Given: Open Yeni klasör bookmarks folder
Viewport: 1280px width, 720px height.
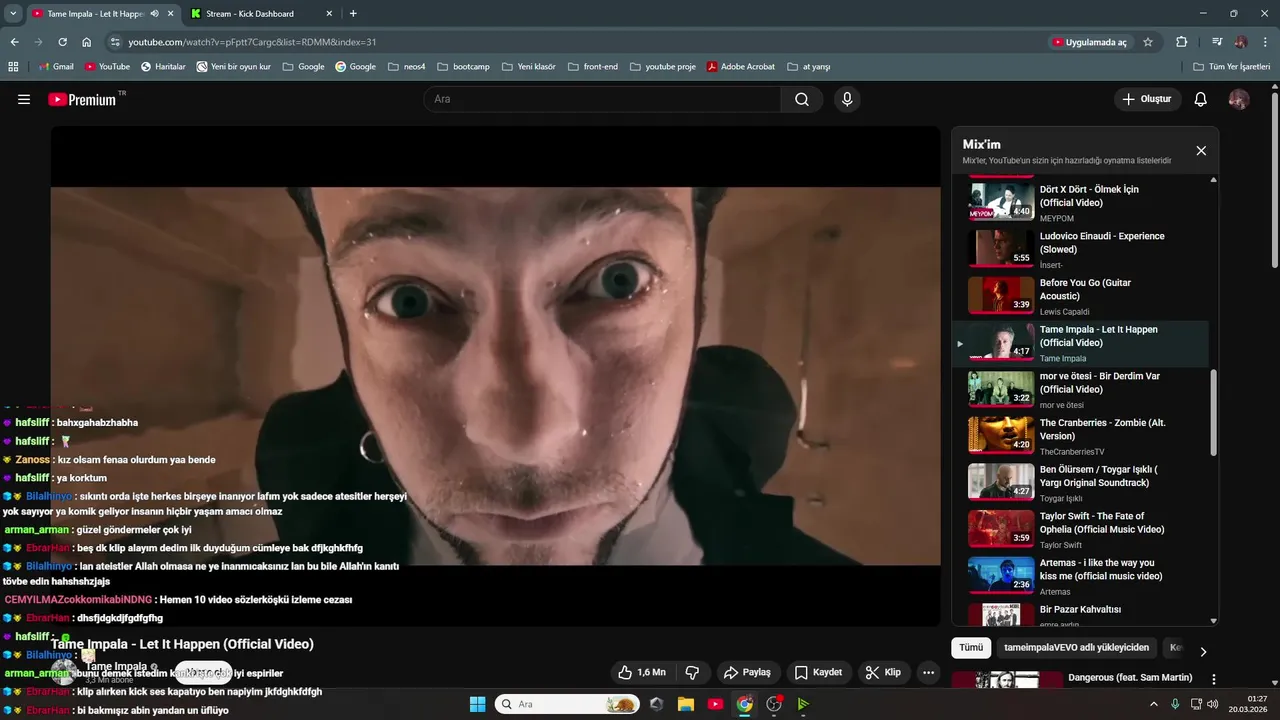Looking at the screenshot, I should point(528,66).
